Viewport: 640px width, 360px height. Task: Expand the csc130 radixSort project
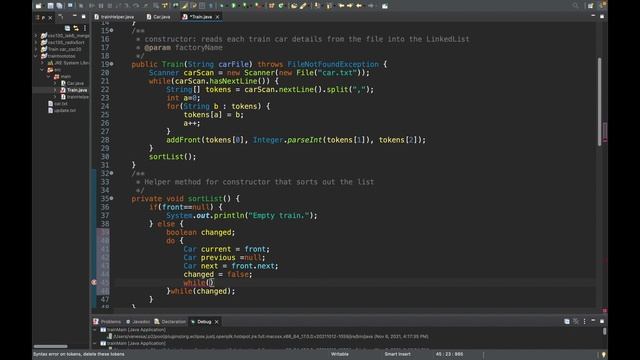point(36,42)
